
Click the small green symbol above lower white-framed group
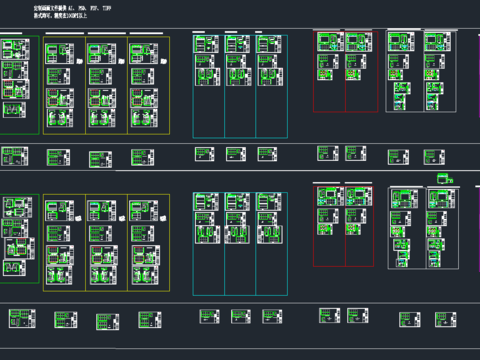(445, 178)
